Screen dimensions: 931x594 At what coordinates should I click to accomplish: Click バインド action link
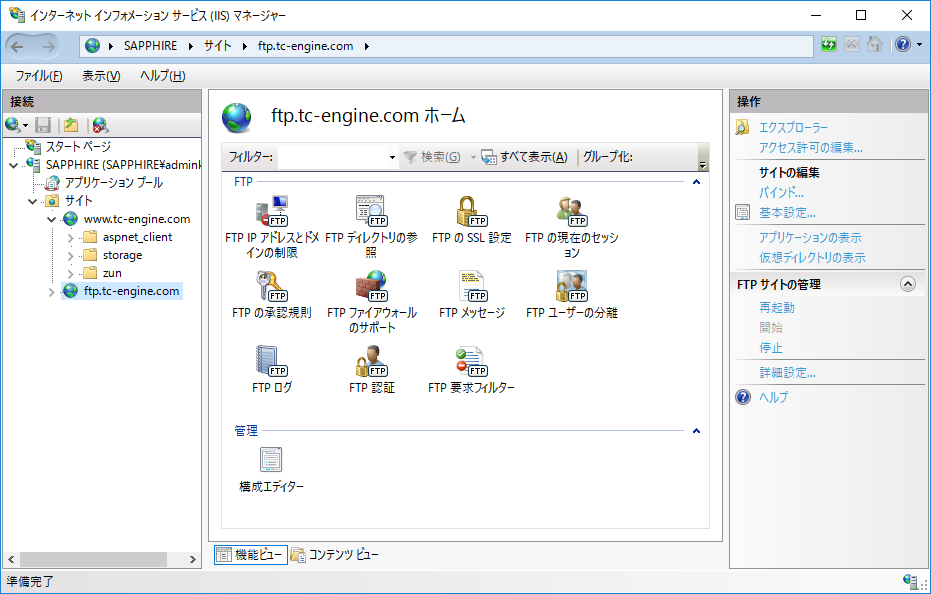pos(781,192)
